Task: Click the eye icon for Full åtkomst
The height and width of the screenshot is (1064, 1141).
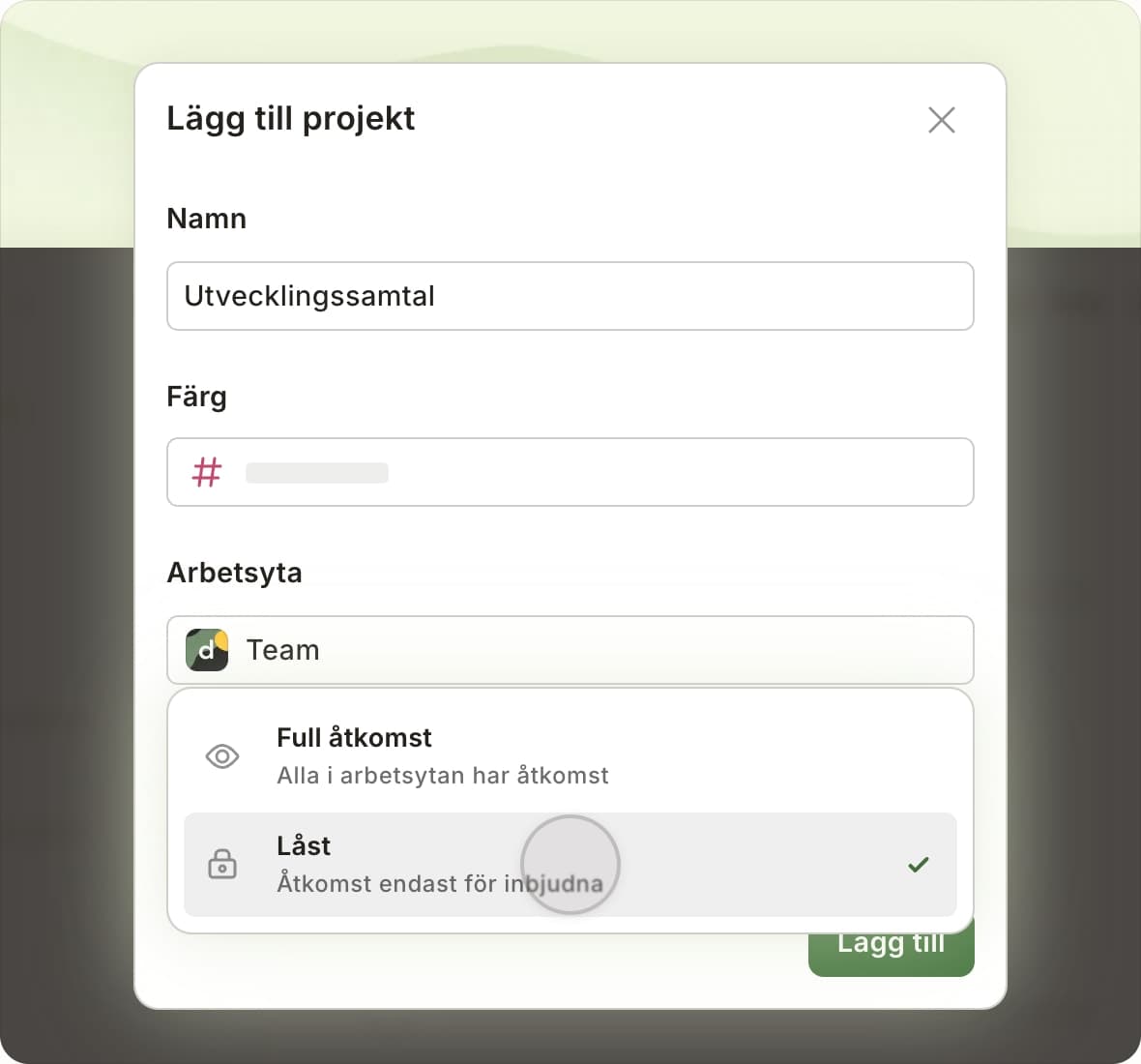Action: point(222,756)
